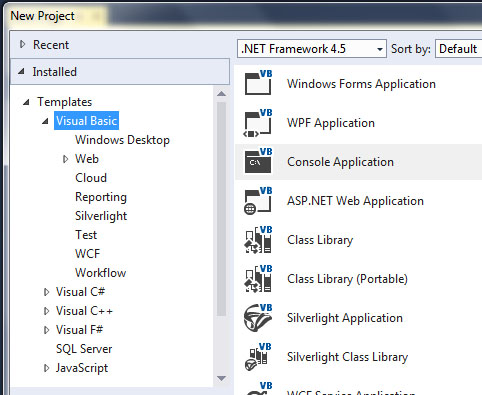Click the Silverlight Class Library template icon

point(258,357)
